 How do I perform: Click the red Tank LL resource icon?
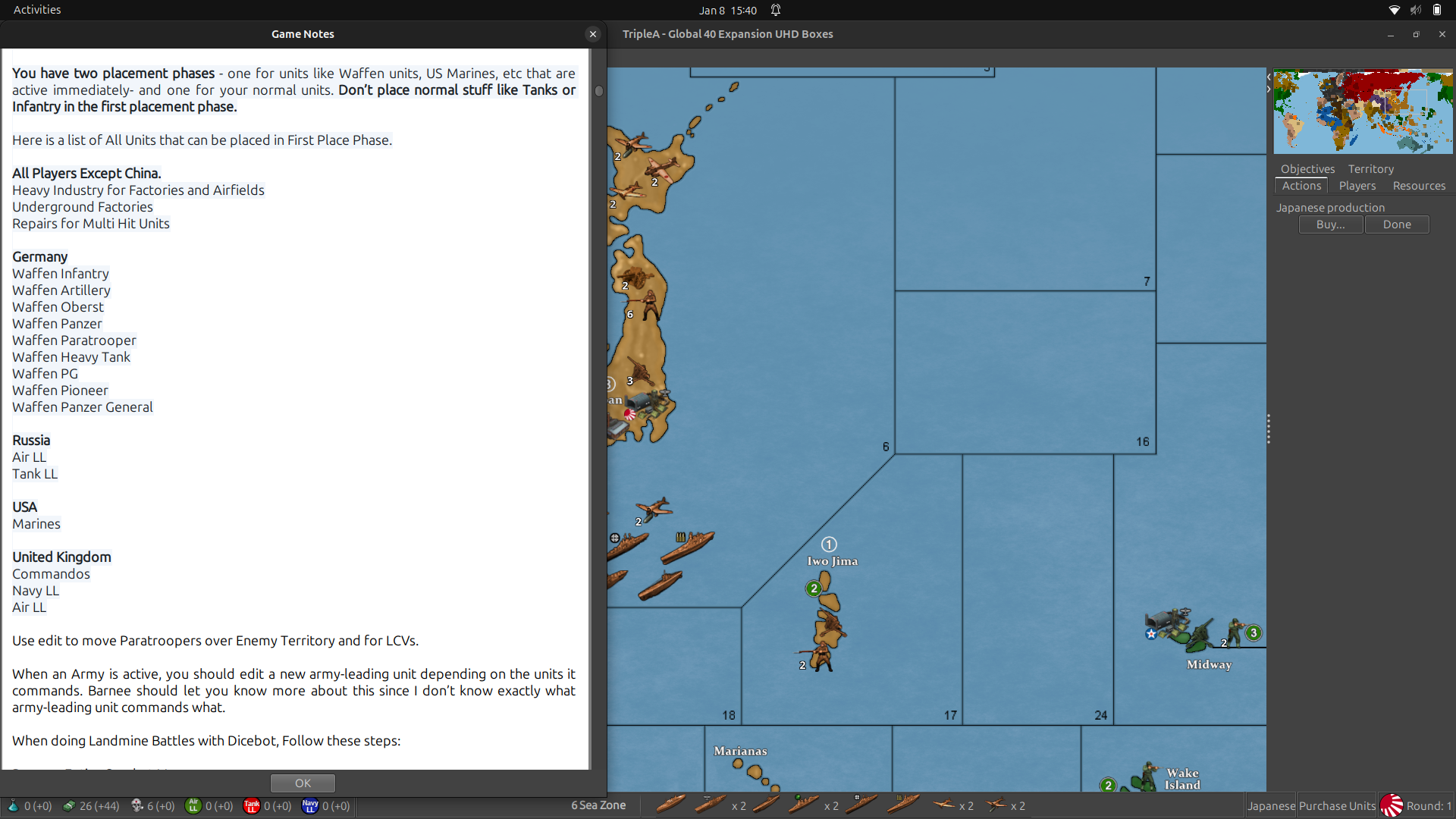251,806
